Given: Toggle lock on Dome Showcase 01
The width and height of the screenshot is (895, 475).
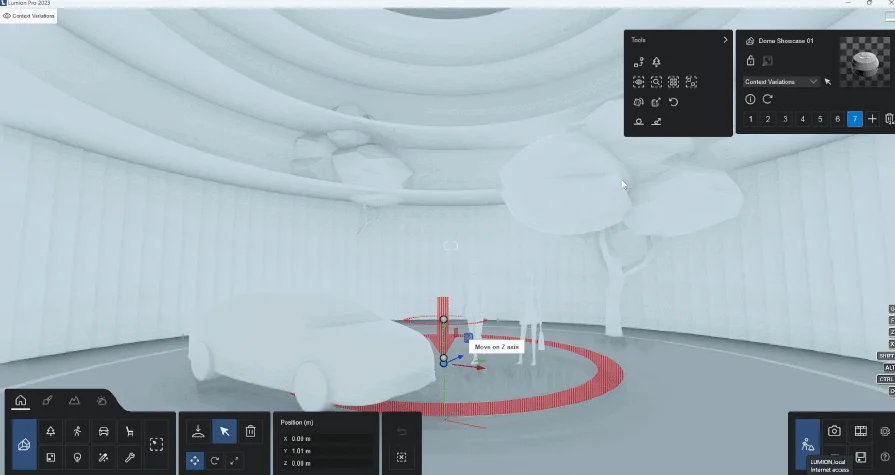Looking at the screenshot, I should (751, 61).
